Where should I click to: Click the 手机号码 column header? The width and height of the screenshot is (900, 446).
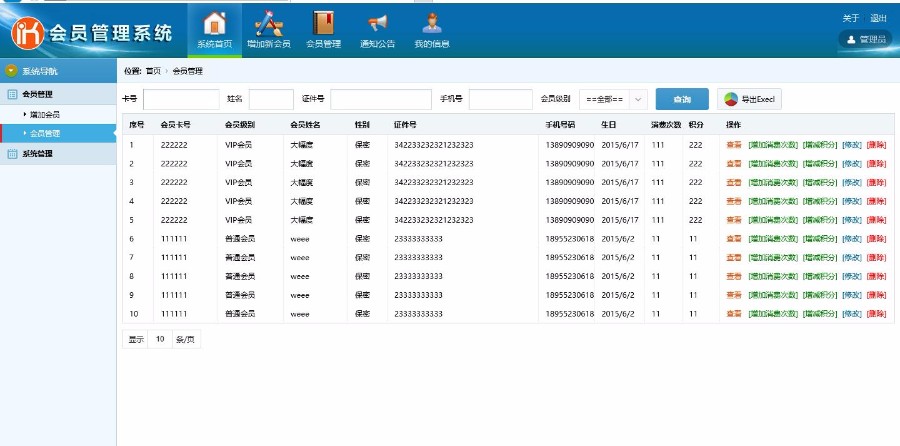560,125
